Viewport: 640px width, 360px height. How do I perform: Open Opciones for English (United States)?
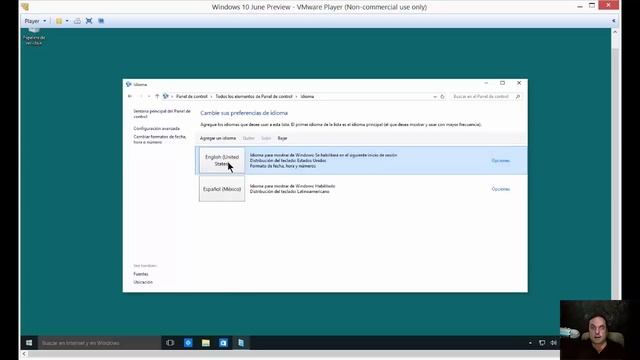[500, 161]
